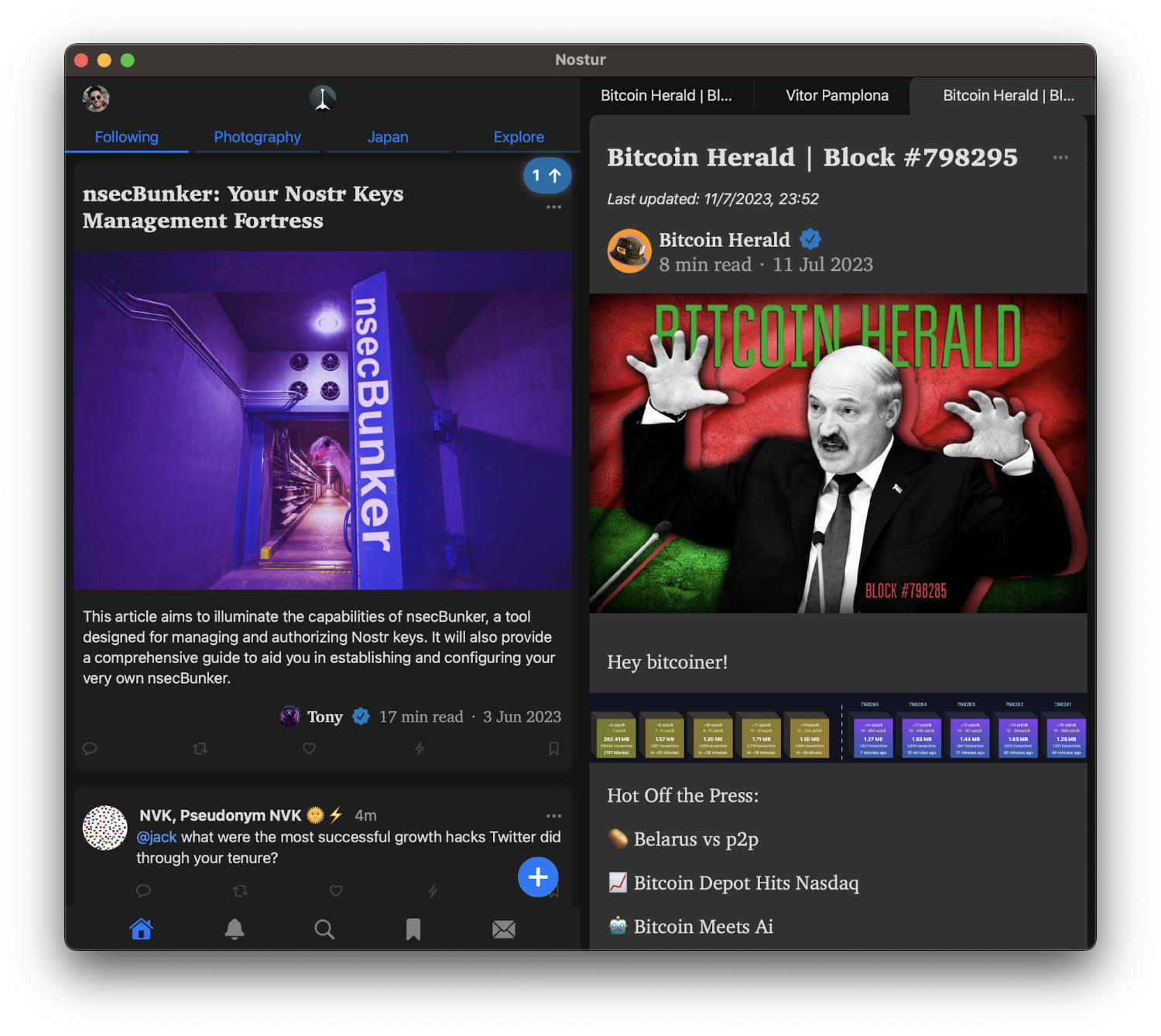Click the Hey bitcoiner! text

click(667, 662)
